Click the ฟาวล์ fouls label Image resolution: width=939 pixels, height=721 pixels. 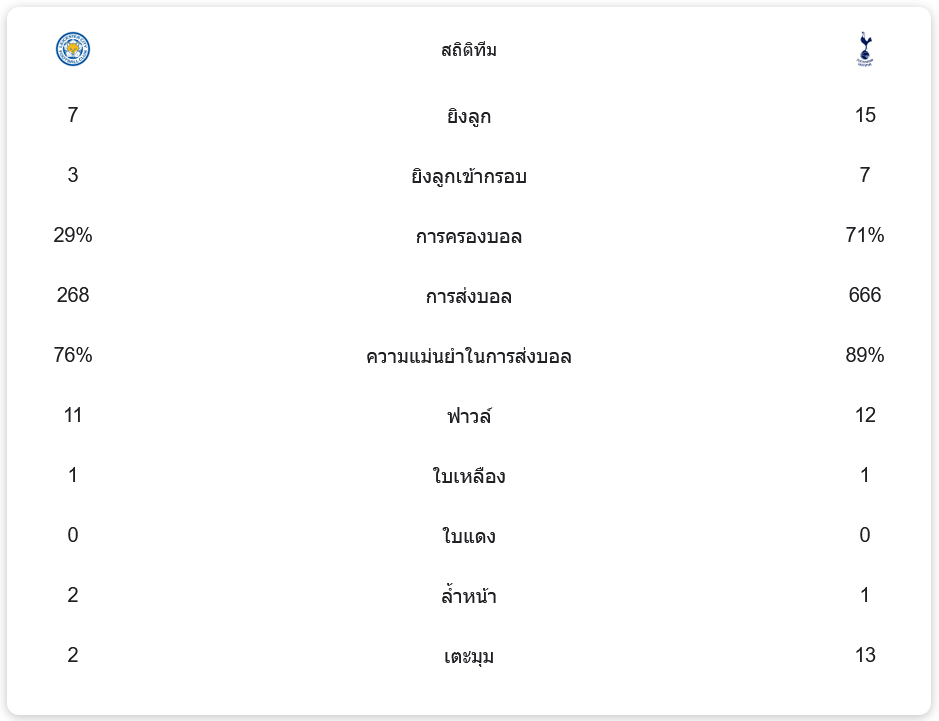pyautogui.click(x=469, y=416)
